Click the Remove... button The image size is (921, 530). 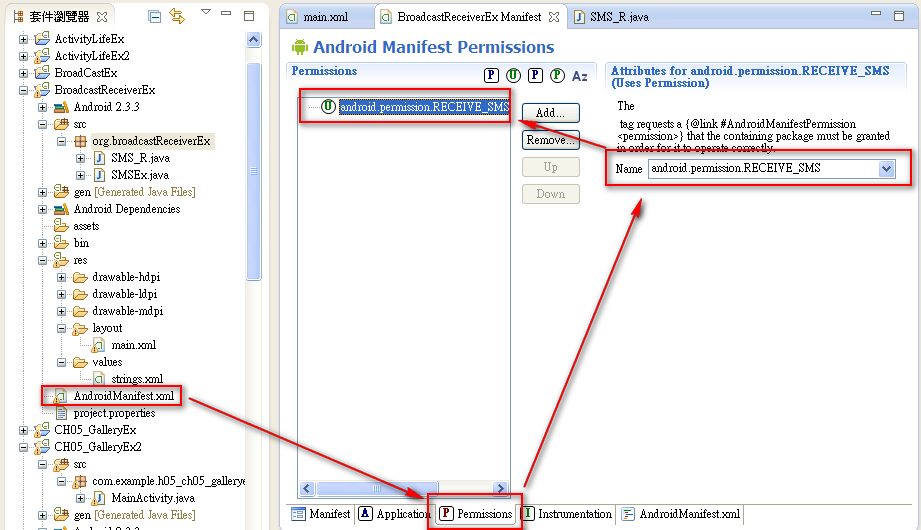(550, 140)
